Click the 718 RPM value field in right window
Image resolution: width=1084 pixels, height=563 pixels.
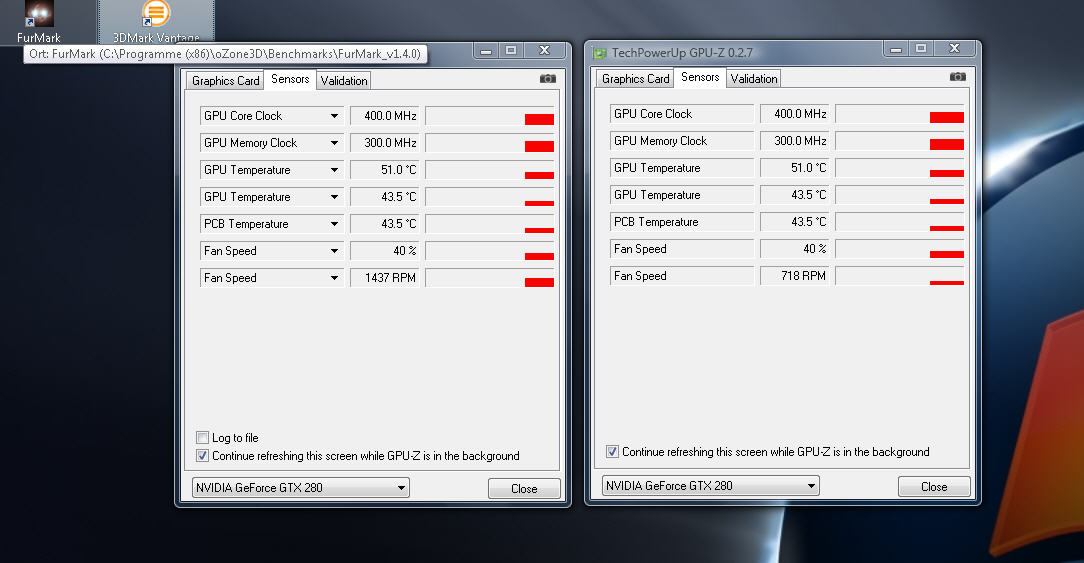click(x=794, y=275)
